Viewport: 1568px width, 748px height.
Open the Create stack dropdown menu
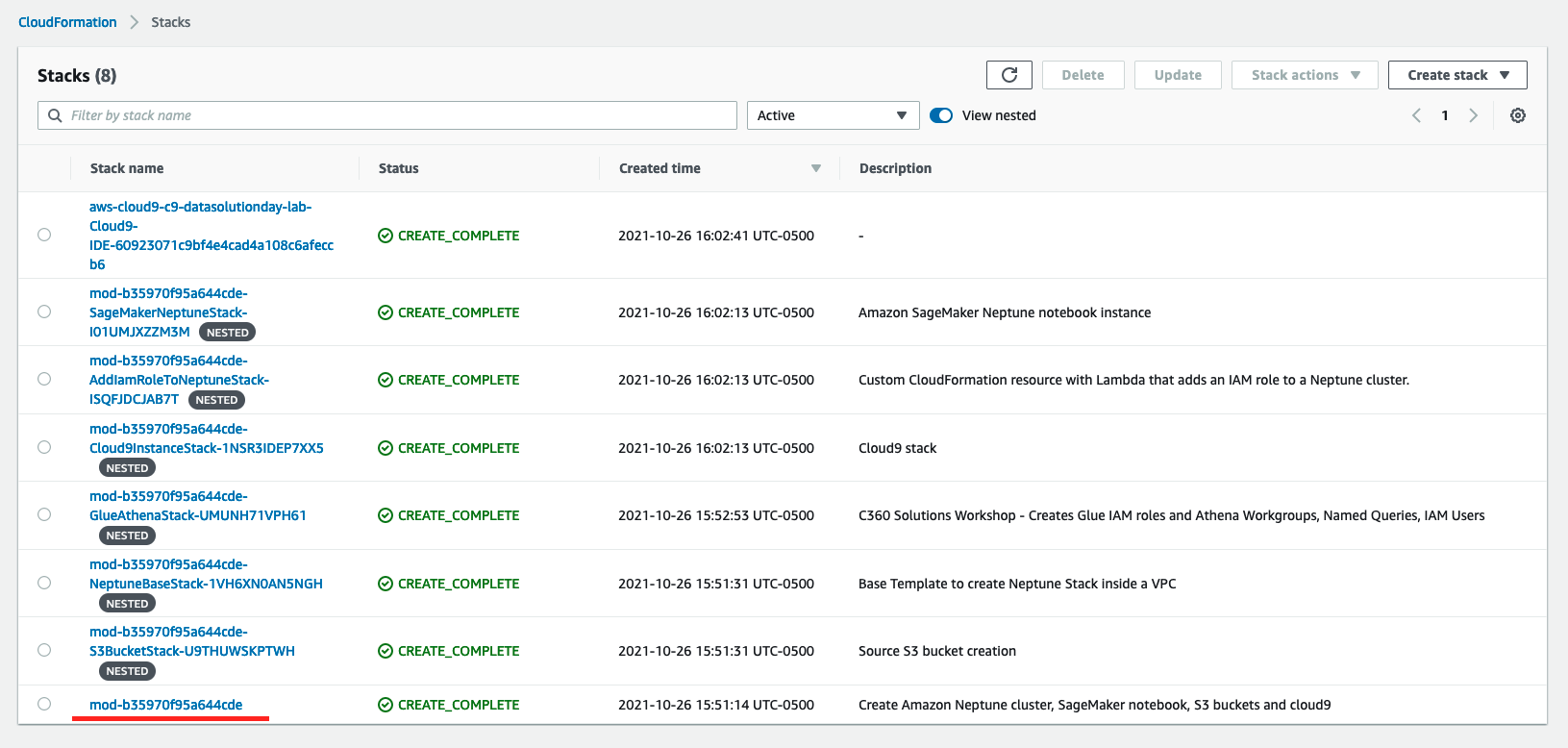[1456, 75]
